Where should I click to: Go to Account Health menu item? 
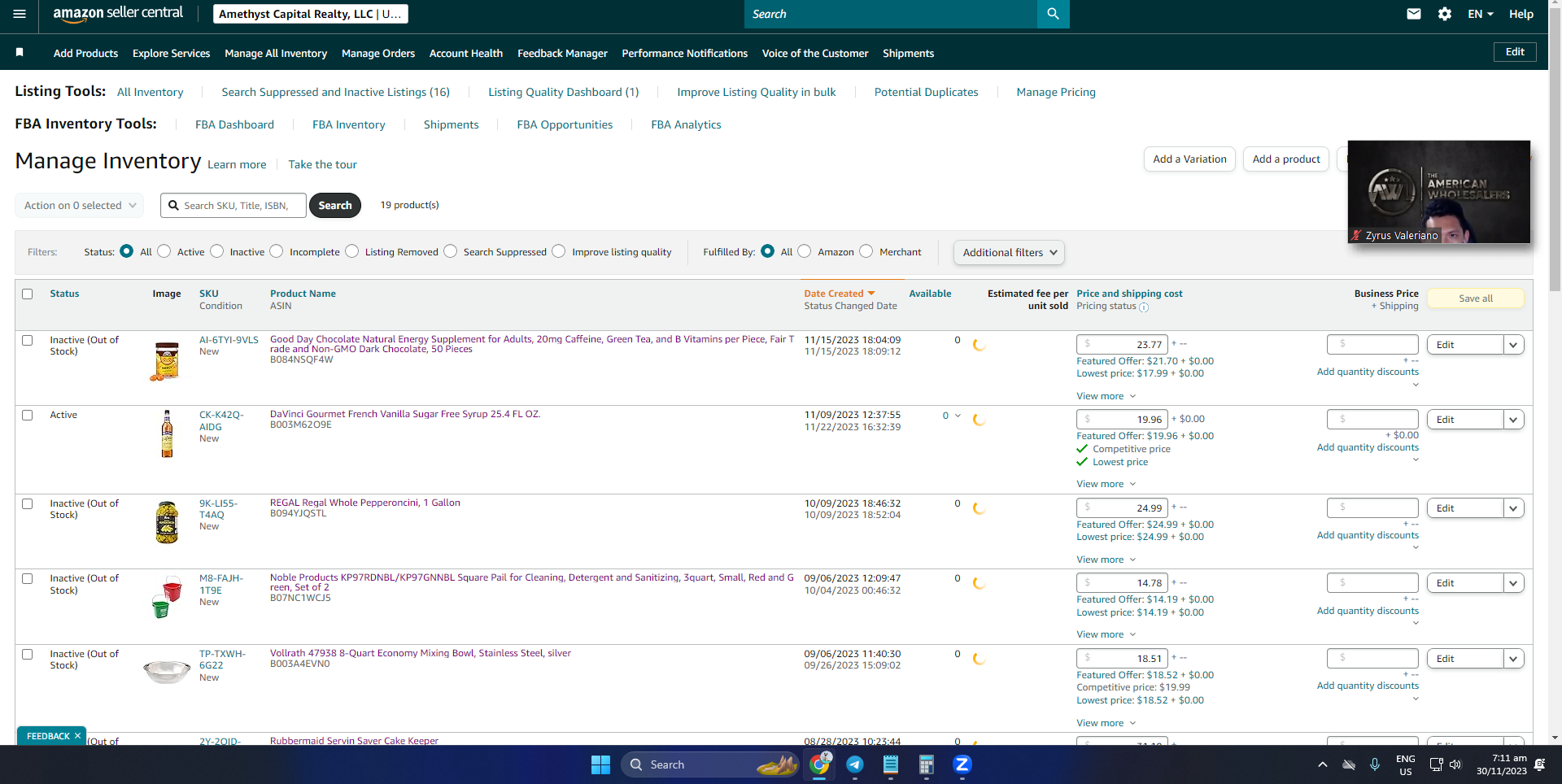click(466, 54)
